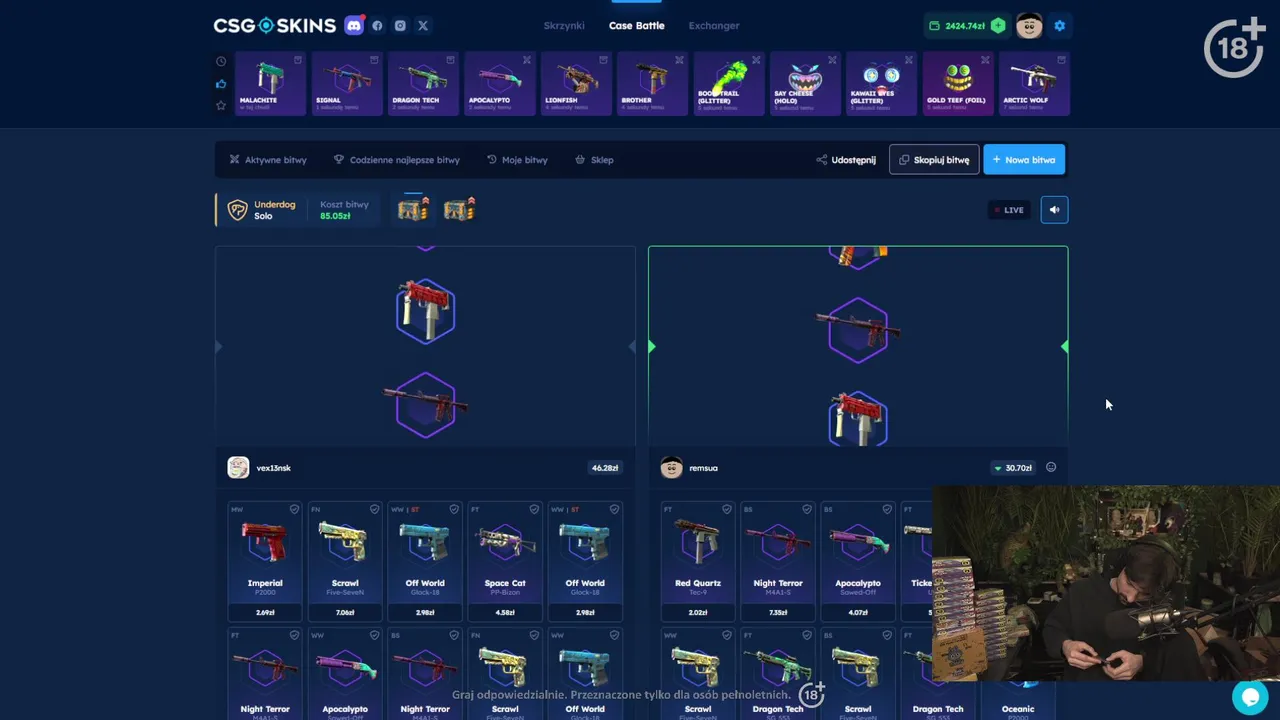Select the Apocalypto card priced 4.07zł
The width and height of the screenshot is (1280, 720).
tap(858, 561)
